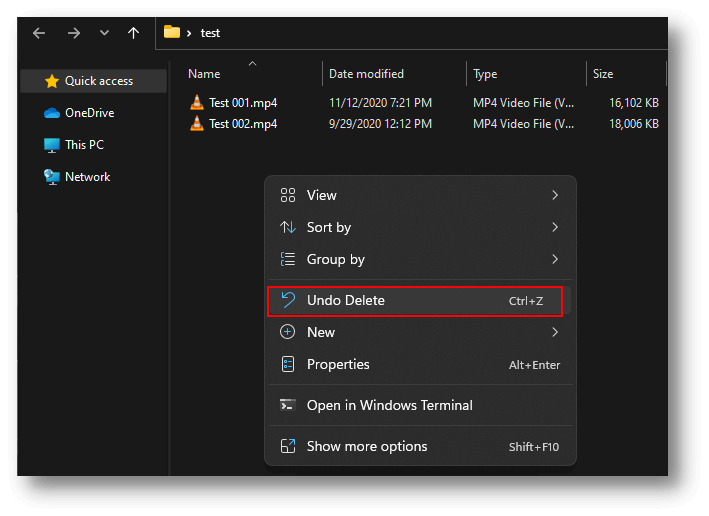The height and width of the screenshot is (516, 709).
Task: Go forward with the right arrow button
Action: coord(74,33)
